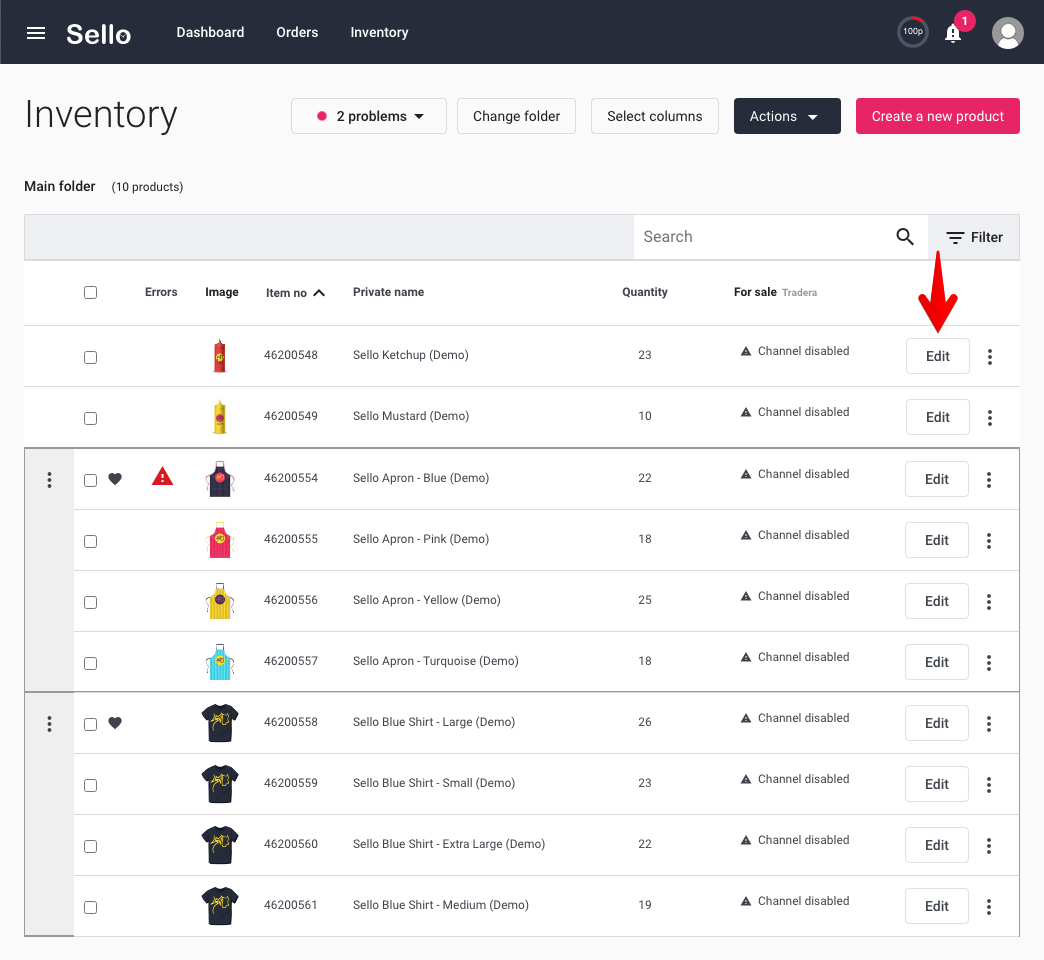Screen dimensions: 1044x960
Task: Open the blue shirt group options menu
Action: coord(49,724)
